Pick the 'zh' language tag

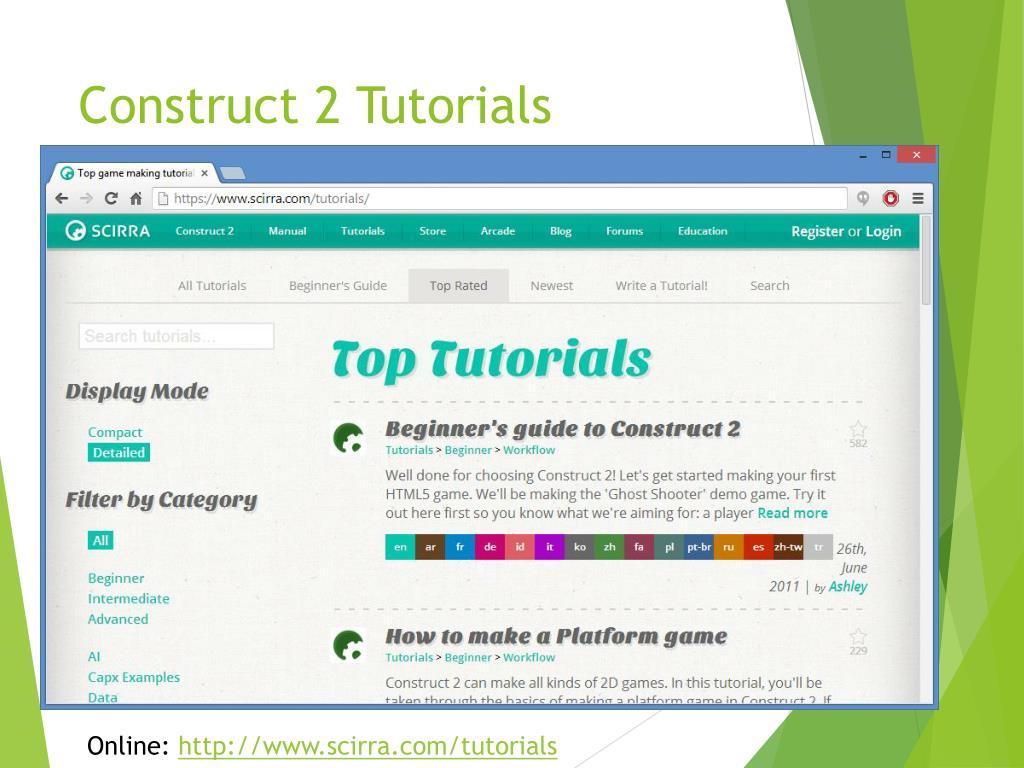click(x=609, y=547)
